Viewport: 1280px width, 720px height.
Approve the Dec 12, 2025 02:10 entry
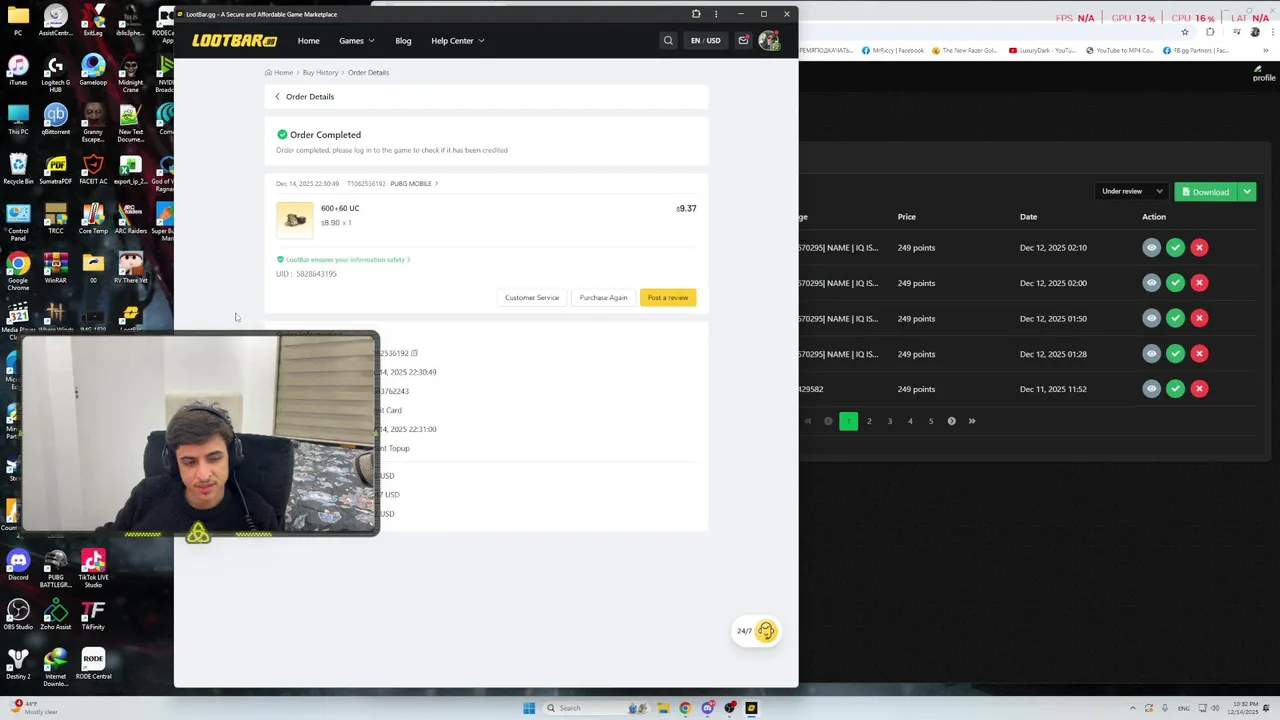tap(1175, 247)
